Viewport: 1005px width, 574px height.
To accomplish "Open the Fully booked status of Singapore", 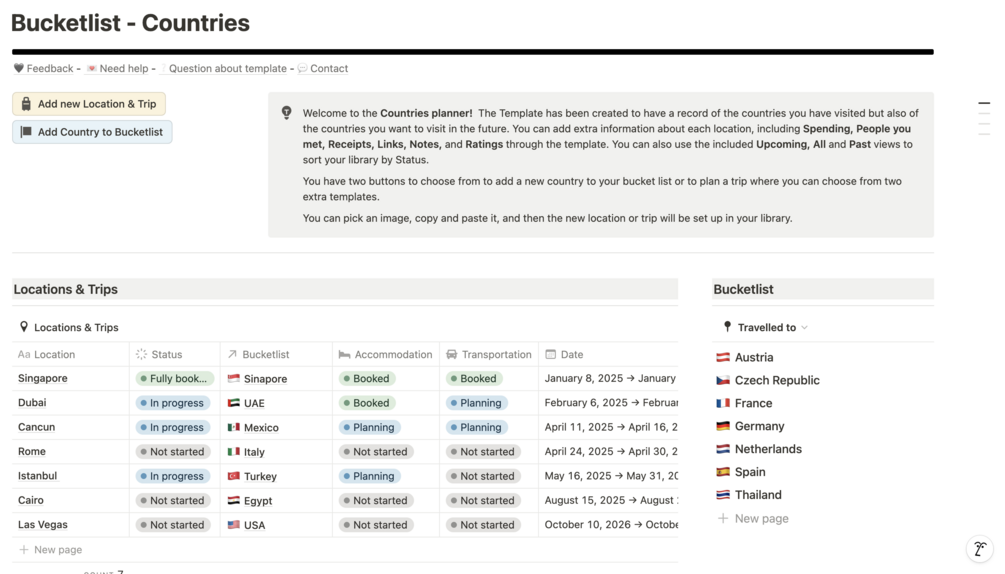I will point(174,379).
